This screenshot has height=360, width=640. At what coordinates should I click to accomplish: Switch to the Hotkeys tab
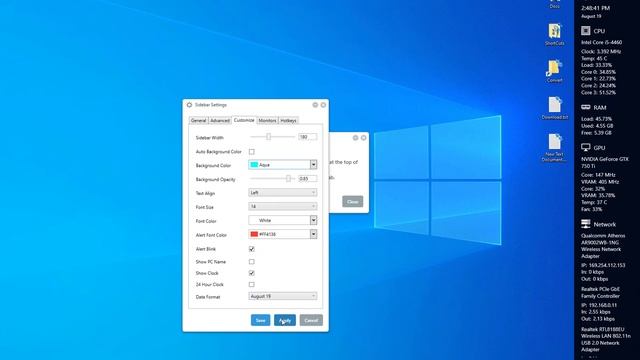pos(288,120)
